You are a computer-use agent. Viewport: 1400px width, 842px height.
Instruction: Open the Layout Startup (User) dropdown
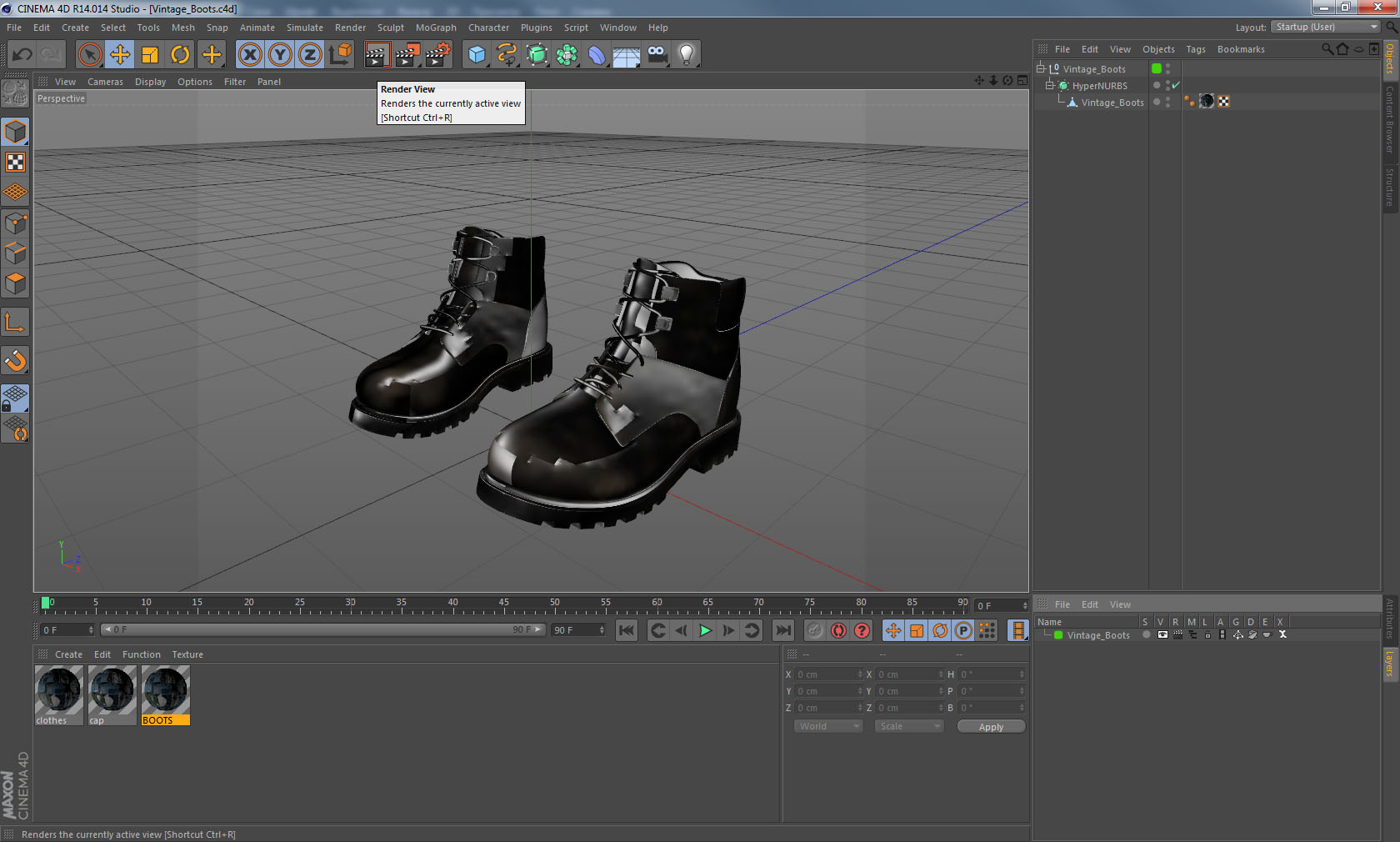click(1326, 27)
